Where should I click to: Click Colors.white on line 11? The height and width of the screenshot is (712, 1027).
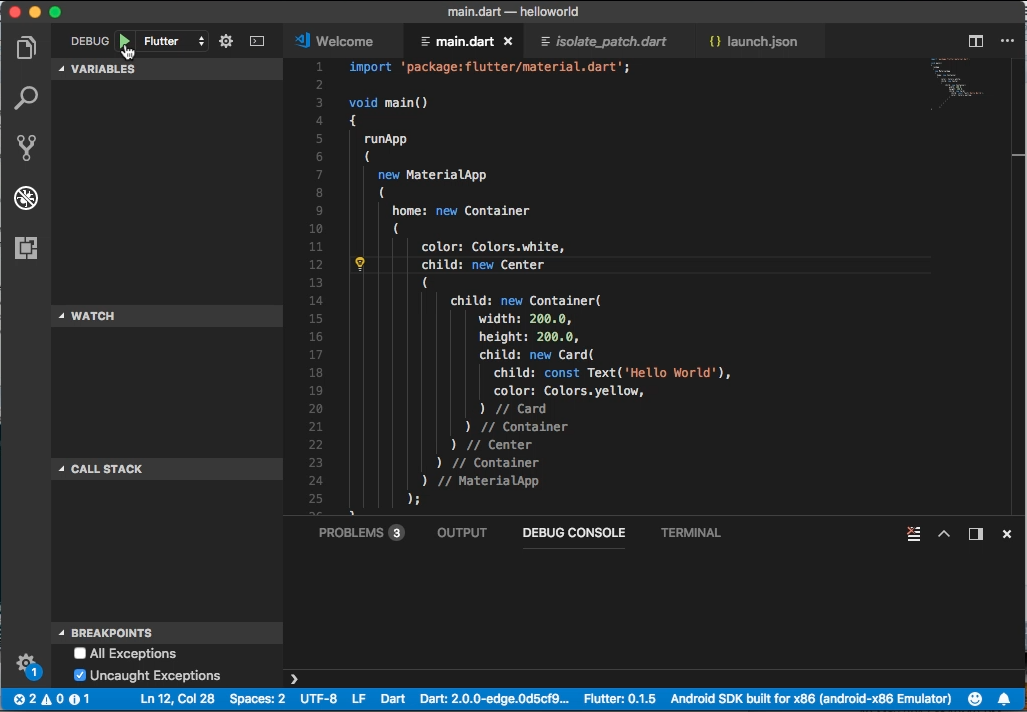click(515, 246)
